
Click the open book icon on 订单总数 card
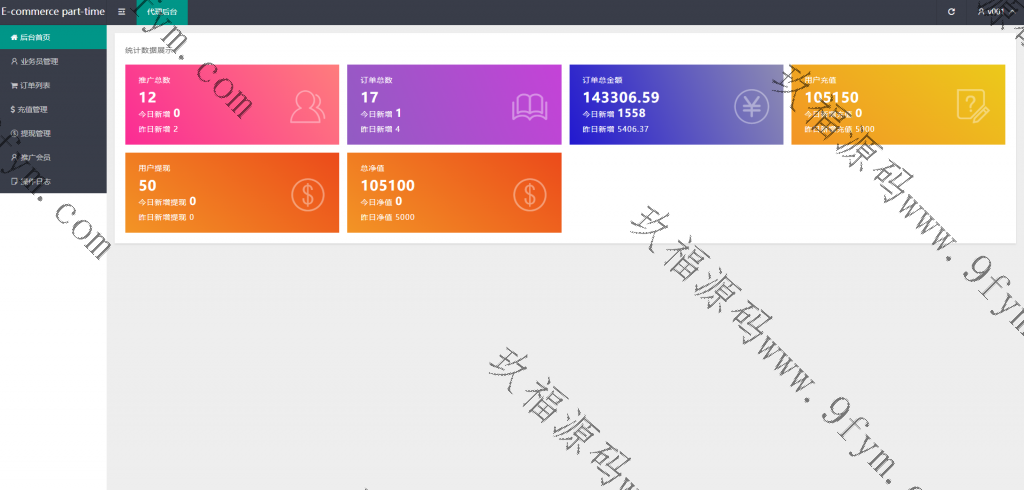pos(529,106)
